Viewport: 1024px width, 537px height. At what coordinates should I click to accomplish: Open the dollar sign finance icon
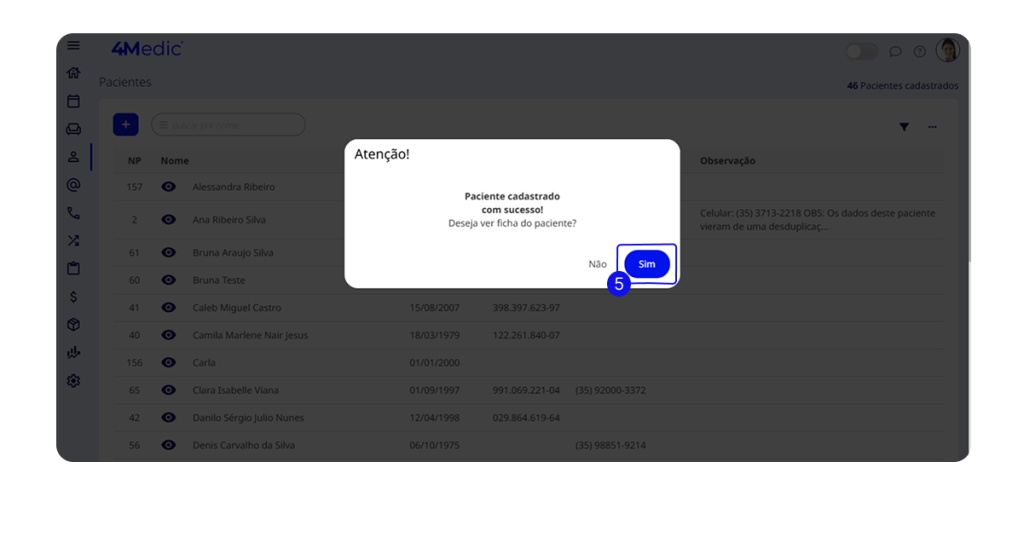73,297
